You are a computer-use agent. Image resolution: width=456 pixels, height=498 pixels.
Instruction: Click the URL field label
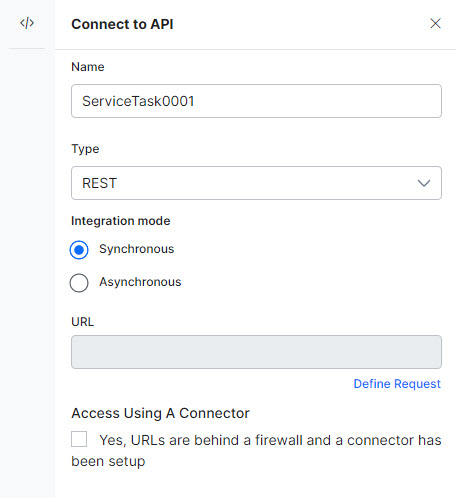coord(83,322)
